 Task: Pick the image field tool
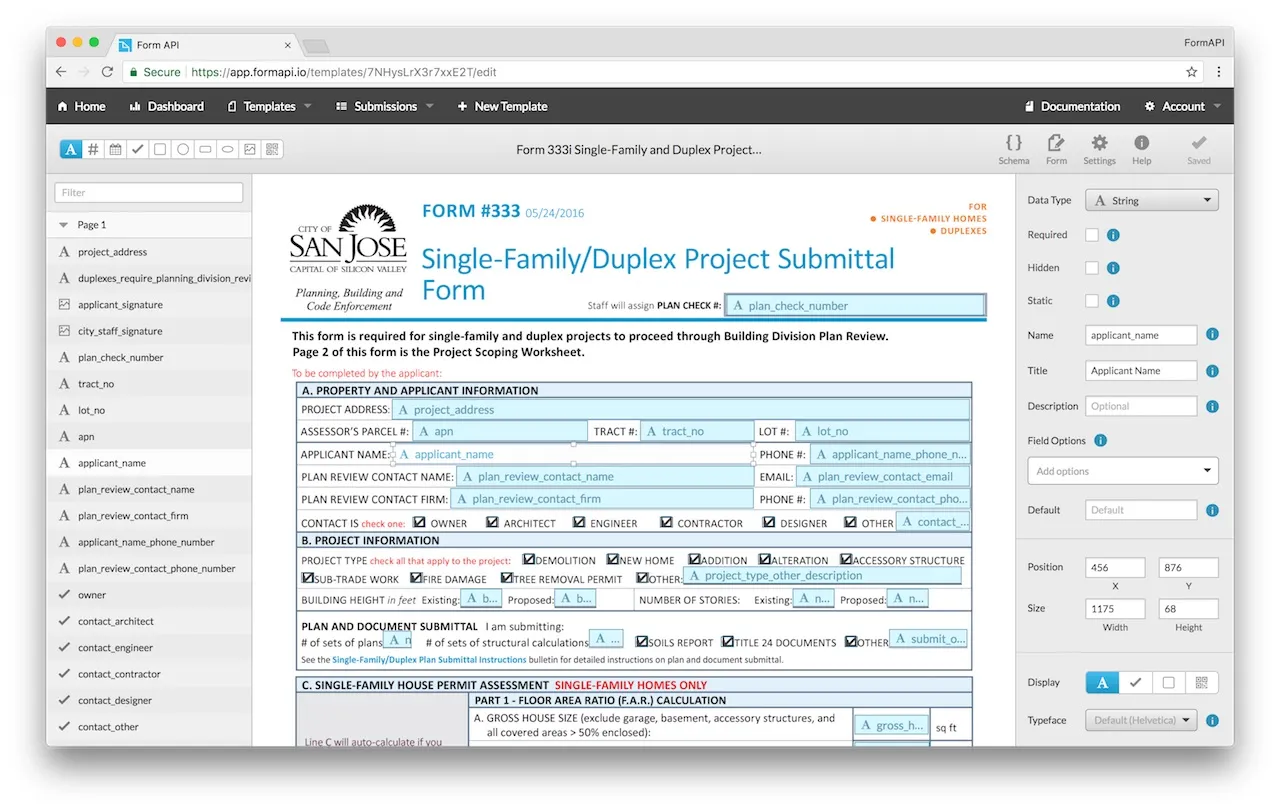[250, 149]
